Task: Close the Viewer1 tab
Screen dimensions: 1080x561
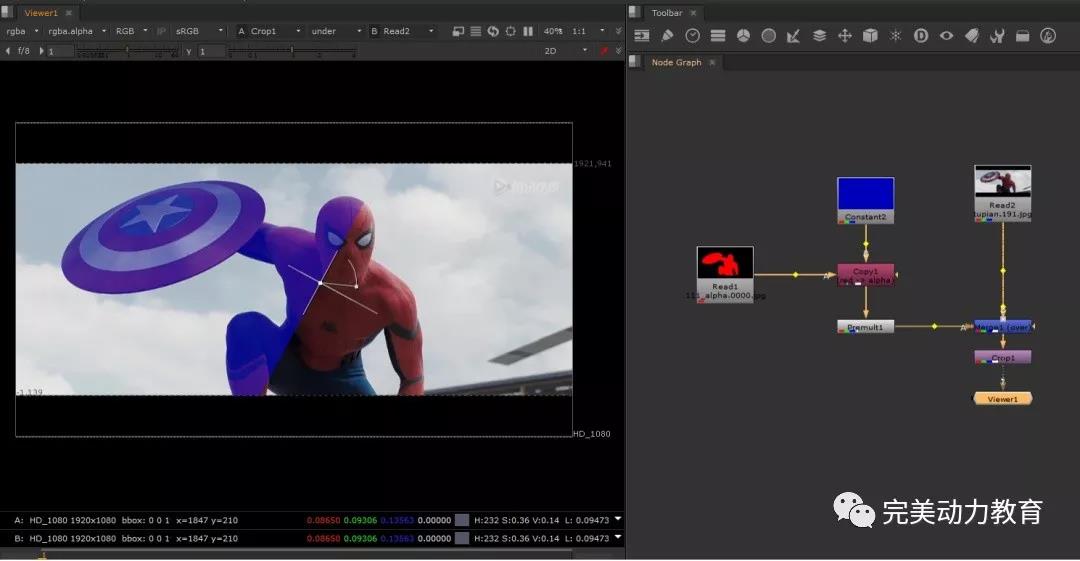Action: (68, 12)
